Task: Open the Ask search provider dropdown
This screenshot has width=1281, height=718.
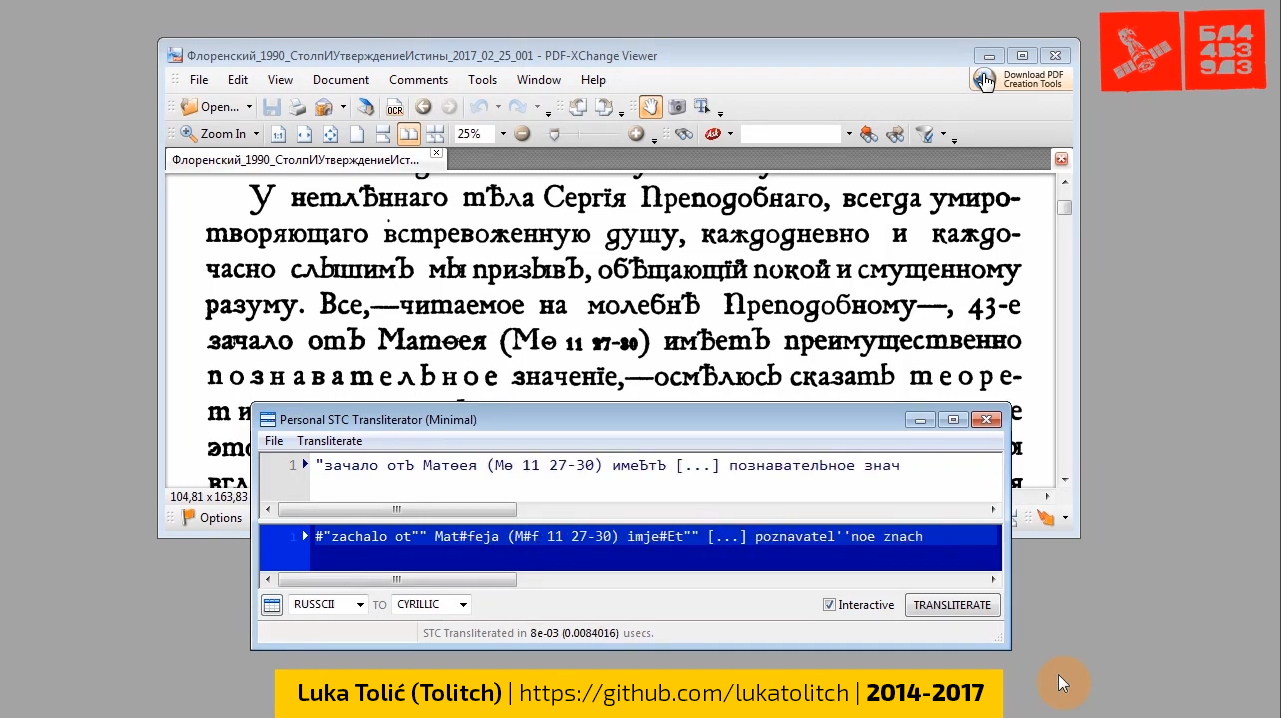Action: [730, 134]
